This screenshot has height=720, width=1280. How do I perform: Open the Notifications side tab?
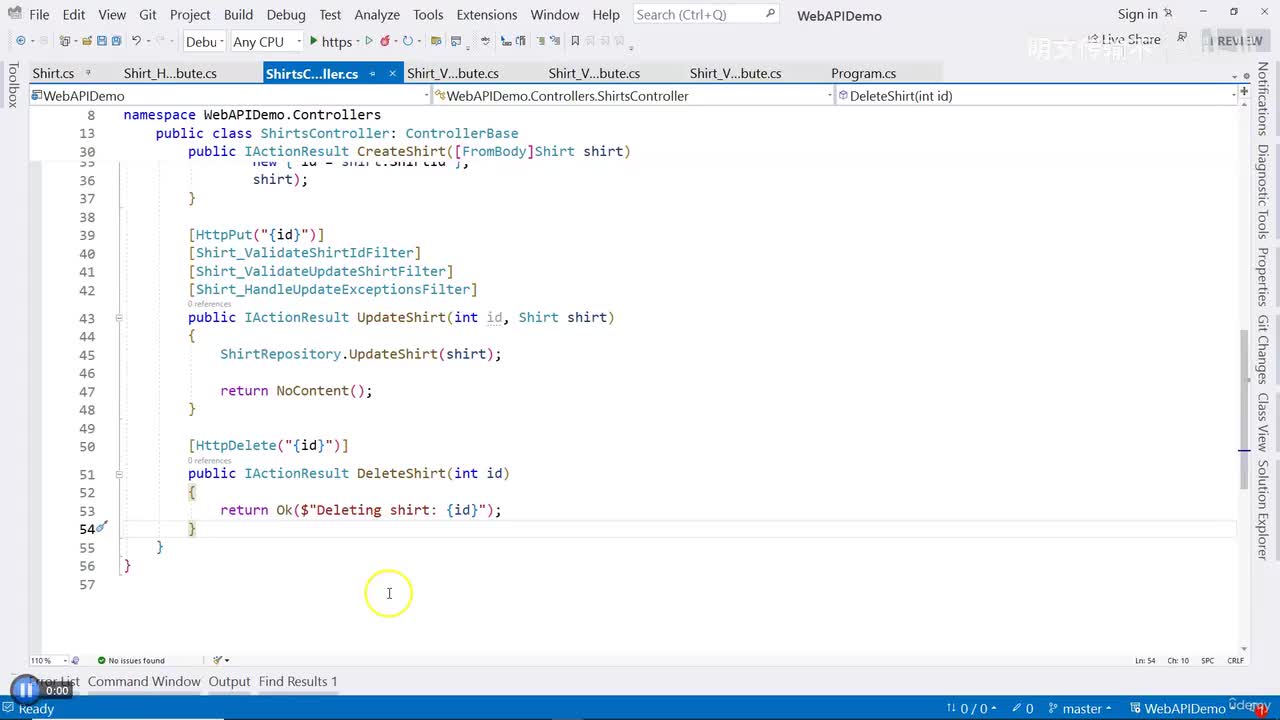click(x=1263, y=98)
